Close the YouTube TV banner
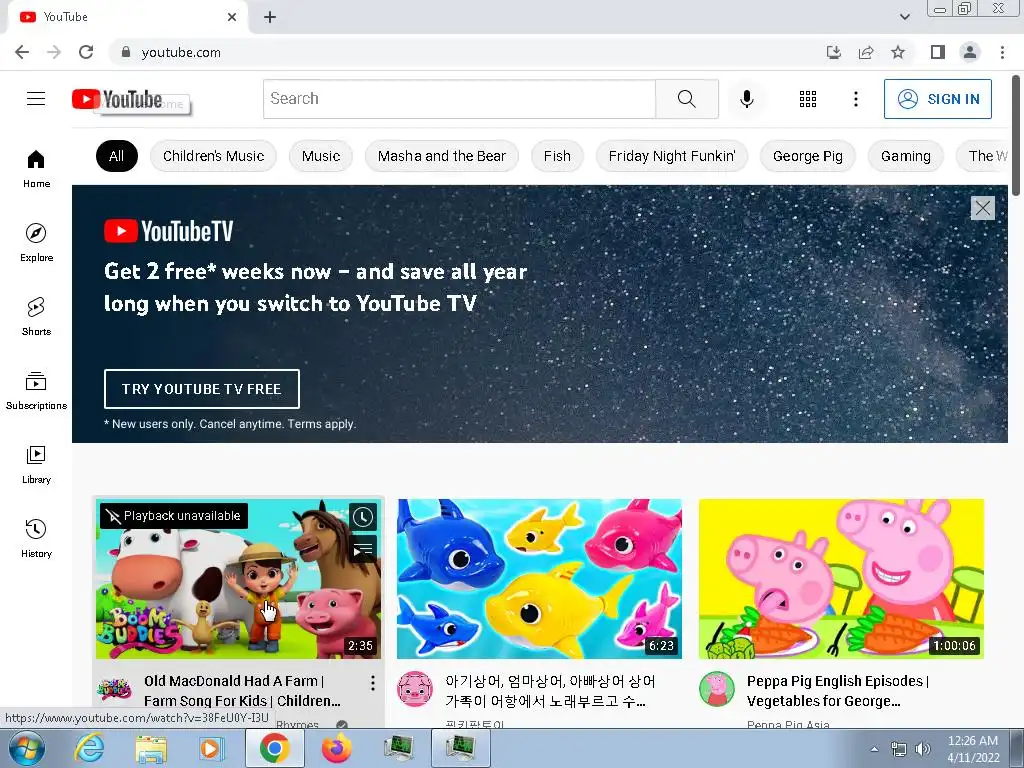 point(983,208)
